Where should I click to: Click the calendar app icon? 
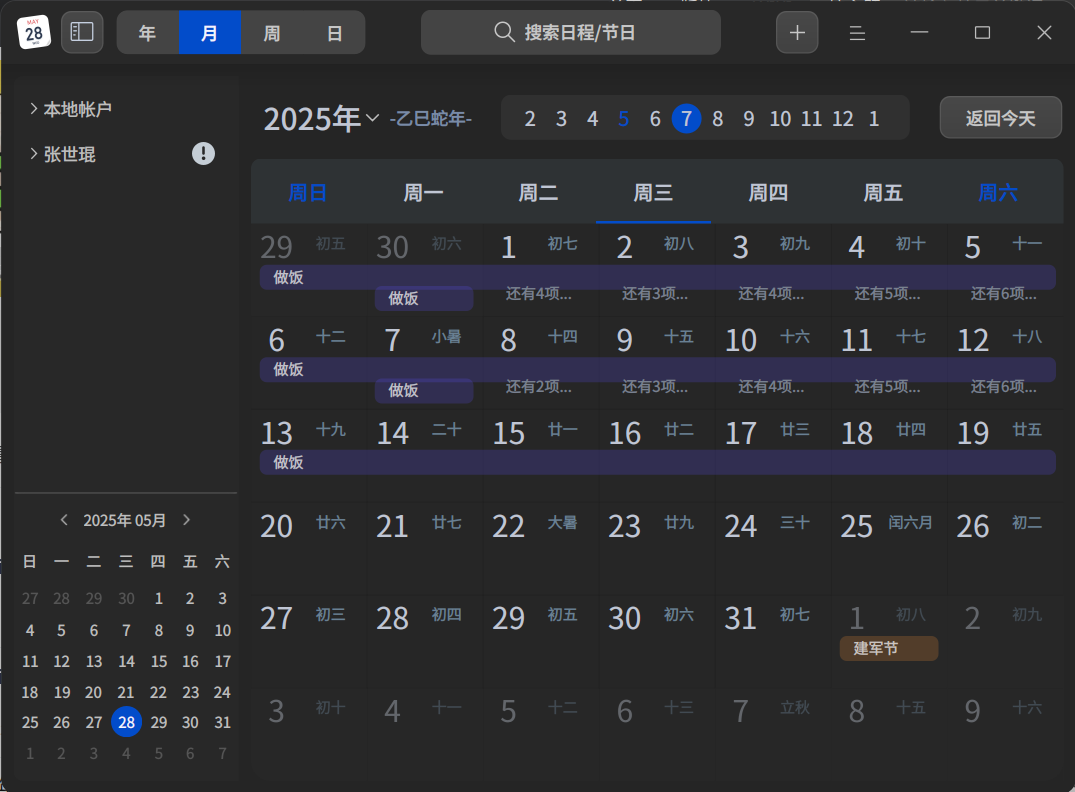[34, 32]
